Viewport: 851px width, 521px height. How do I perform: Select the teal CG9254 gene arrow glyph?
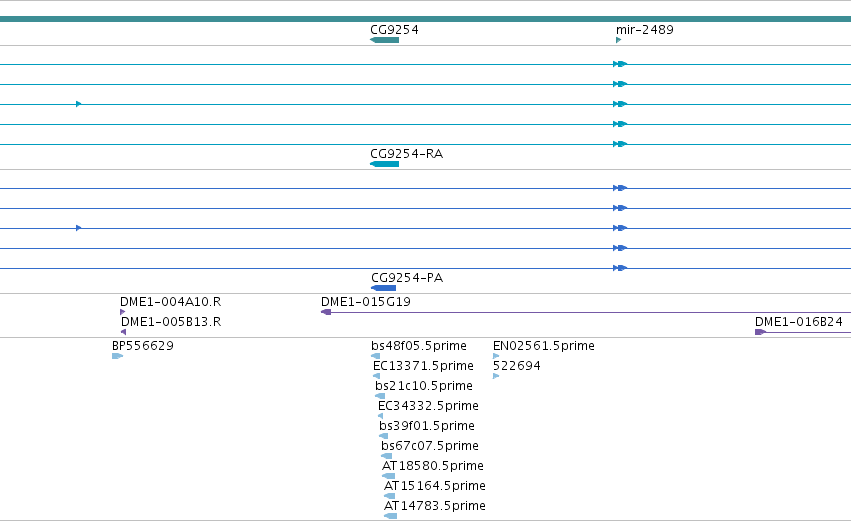point(384,40)
